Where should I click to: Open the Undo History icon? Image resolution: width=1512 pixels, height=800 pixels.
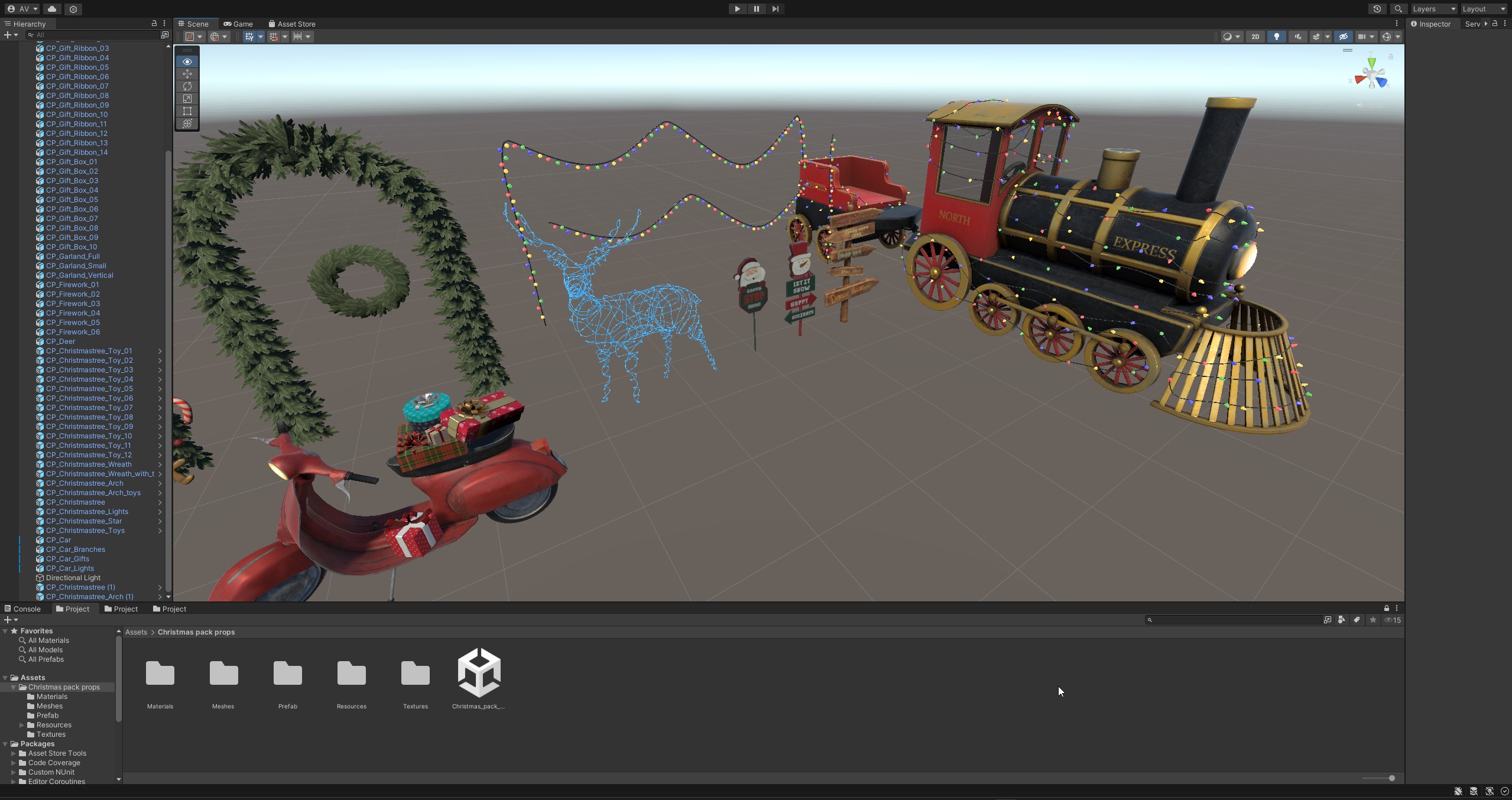click(1377, 9)
